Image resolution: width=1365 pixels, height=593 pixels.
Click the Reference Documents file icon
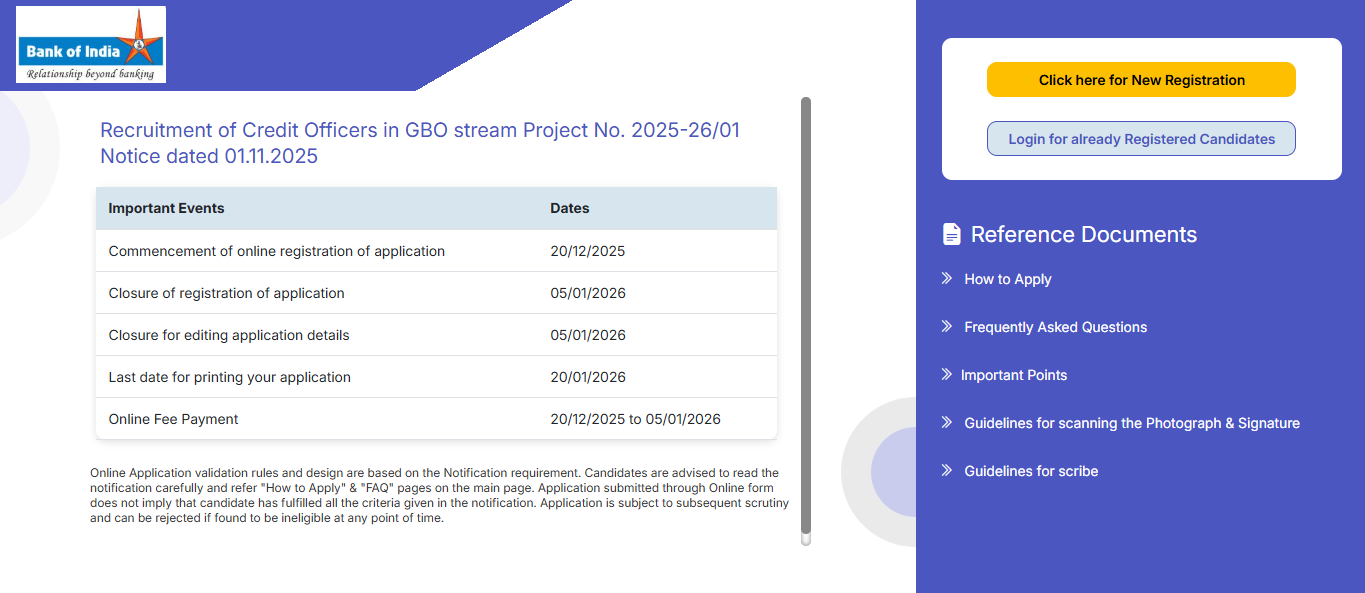(x=951, y=234)
